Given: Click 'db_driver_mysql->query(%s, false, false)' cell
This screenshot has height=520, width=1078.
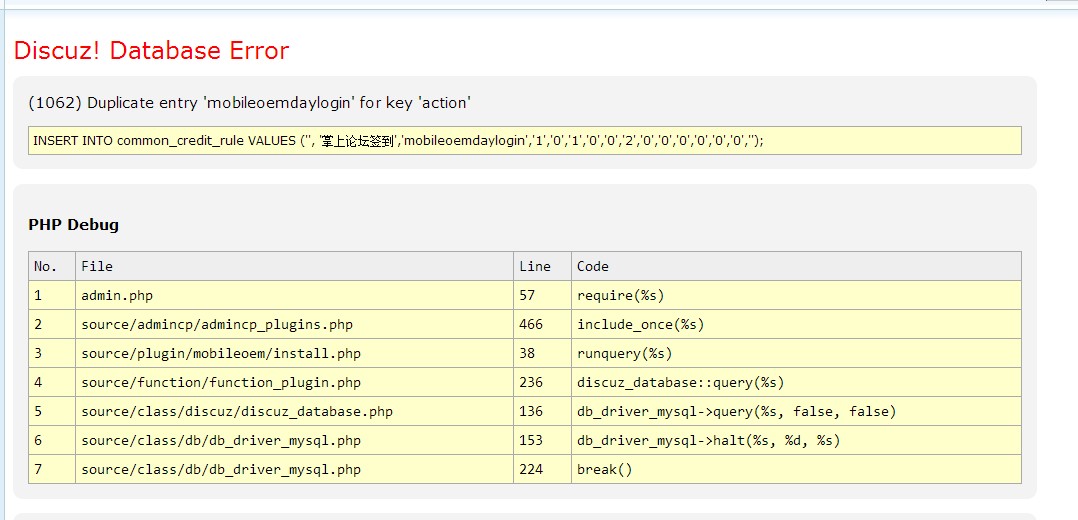Looking at the screenshot, I should tap(796, 411).
